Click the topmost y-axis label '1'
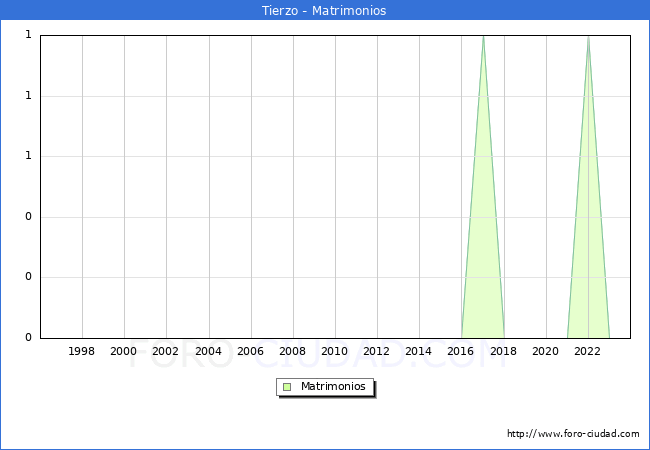Viewport: 650px width, 450px height. coord(28,35)
